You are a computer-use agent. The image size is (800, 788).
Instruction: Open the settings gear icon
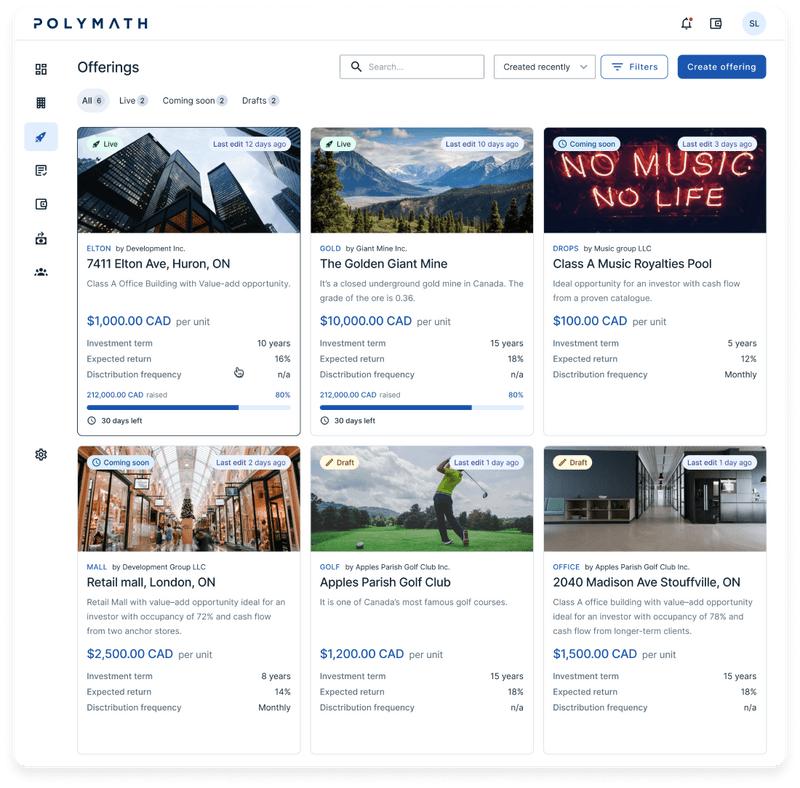tap(41, 454)
